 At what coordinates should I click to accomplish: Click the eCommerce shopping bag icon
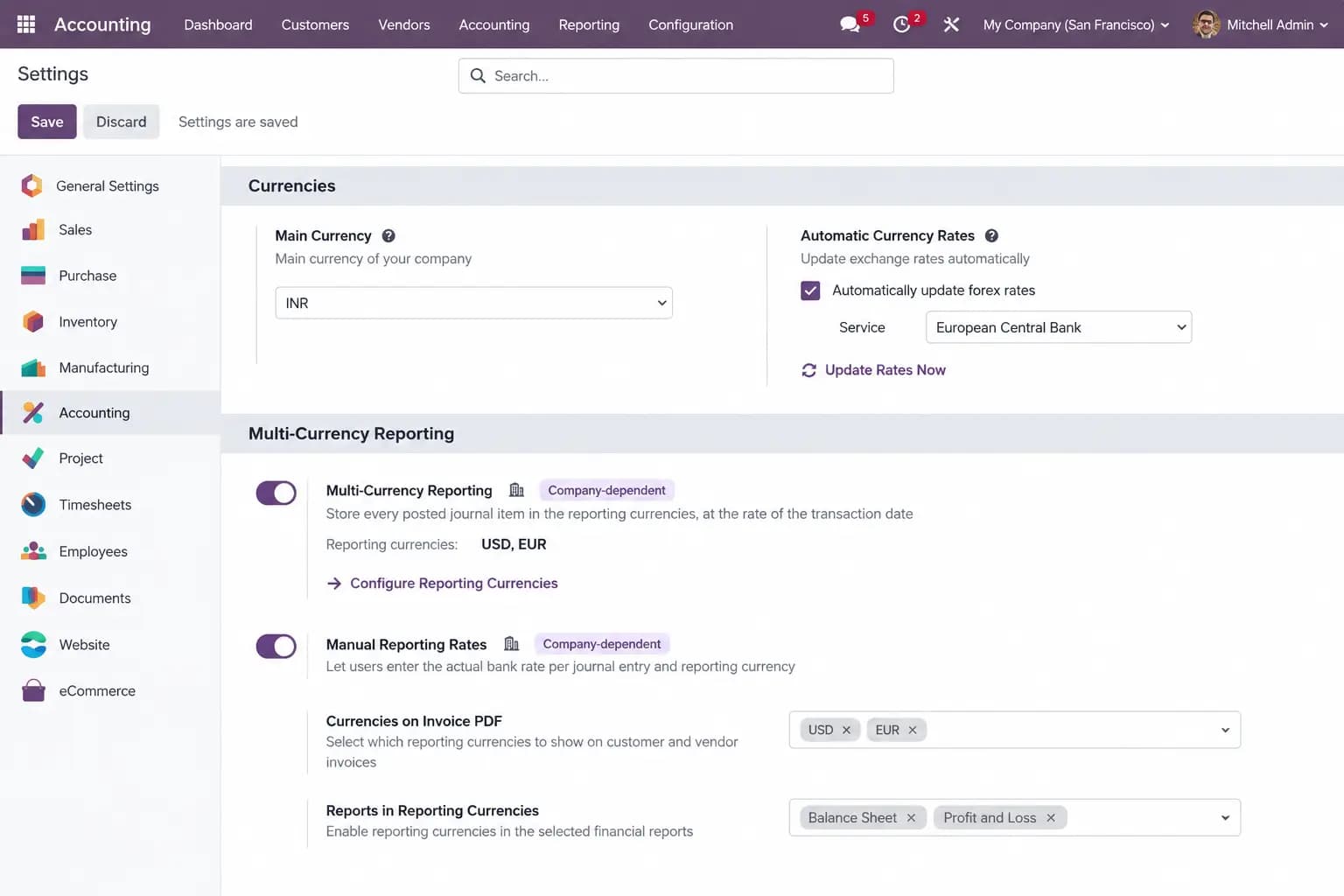32,691
